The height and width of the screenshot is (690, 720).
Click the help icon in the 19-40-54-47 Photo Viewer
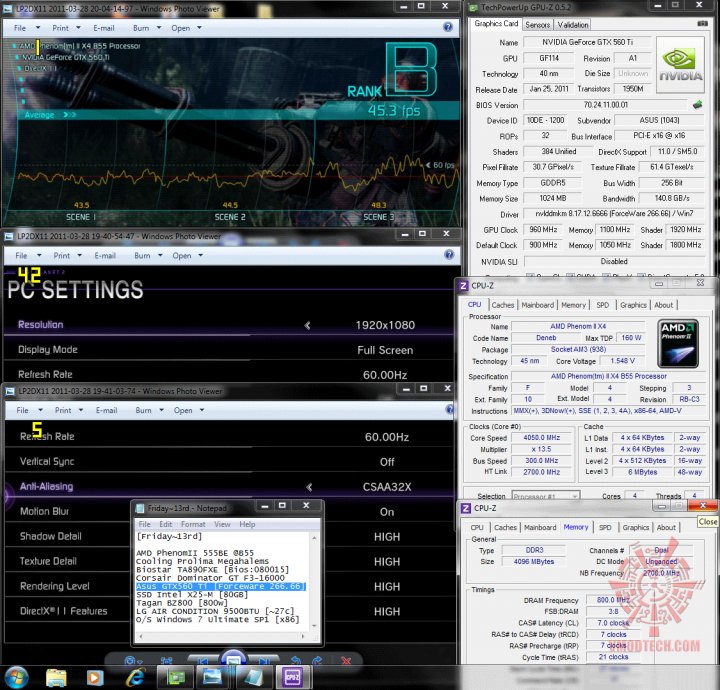coord(449,255)
